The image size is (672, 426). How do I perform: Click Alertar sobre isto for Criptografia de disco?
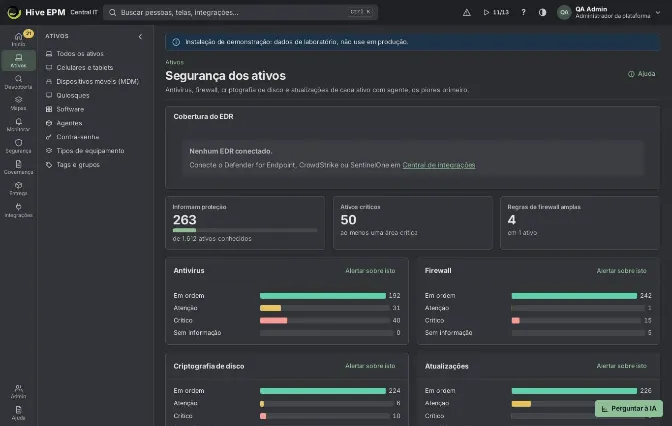point(370,366)
